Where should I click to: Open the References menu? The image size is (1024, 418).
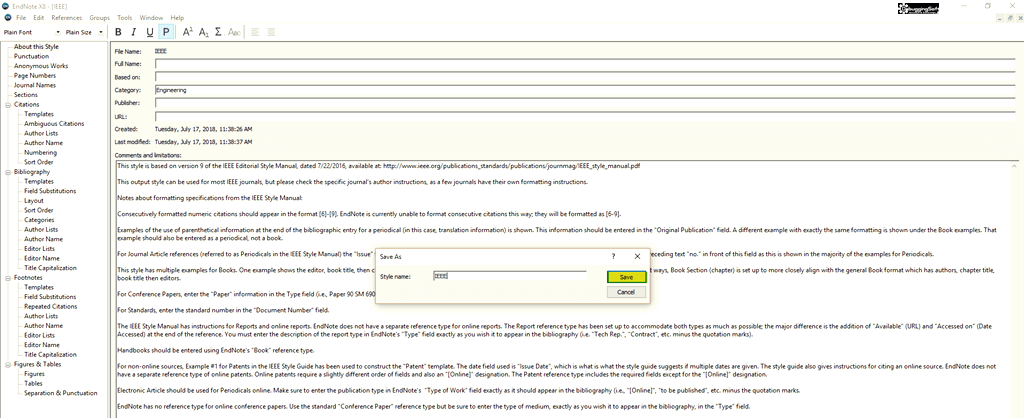tap(67, 18)
